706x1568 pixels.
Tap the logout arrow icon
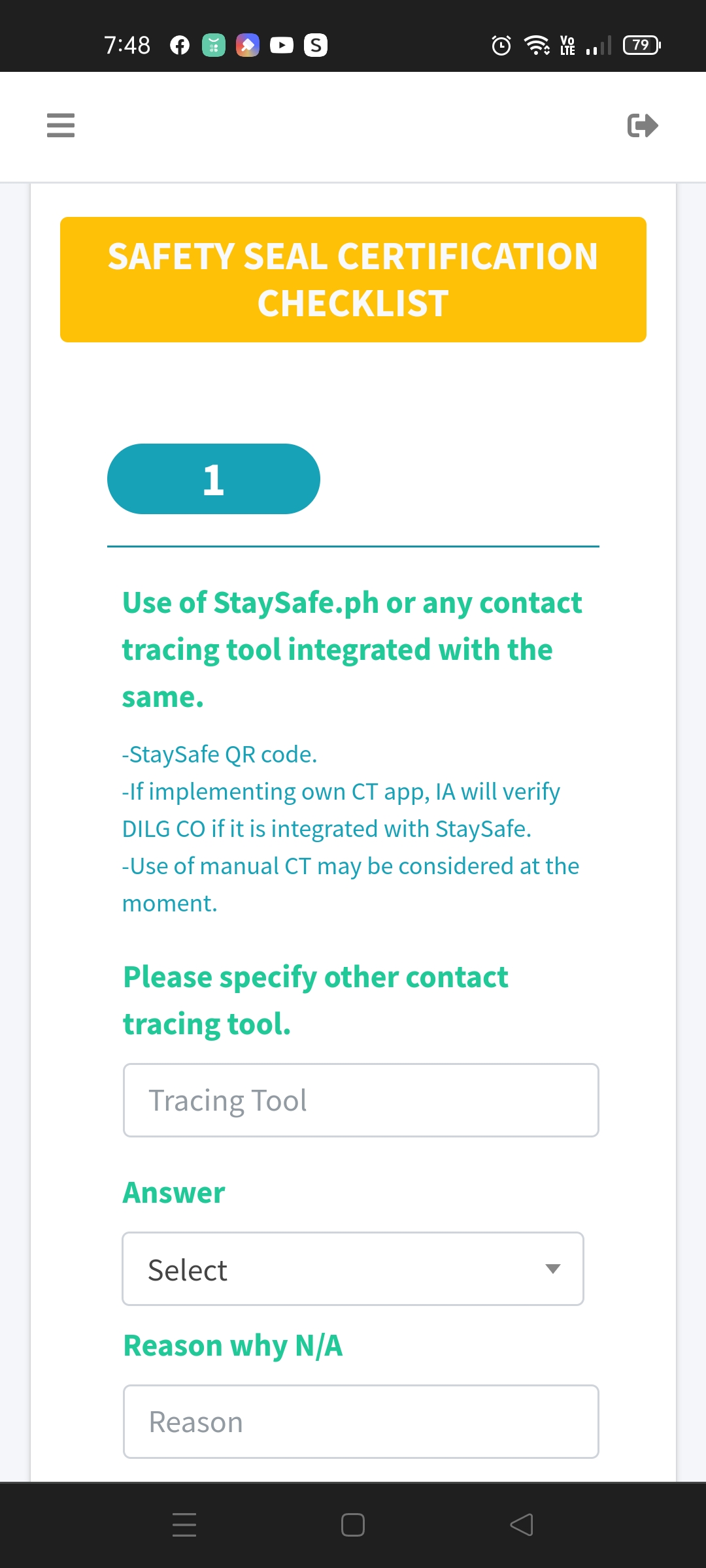click(x=642, y=125)
